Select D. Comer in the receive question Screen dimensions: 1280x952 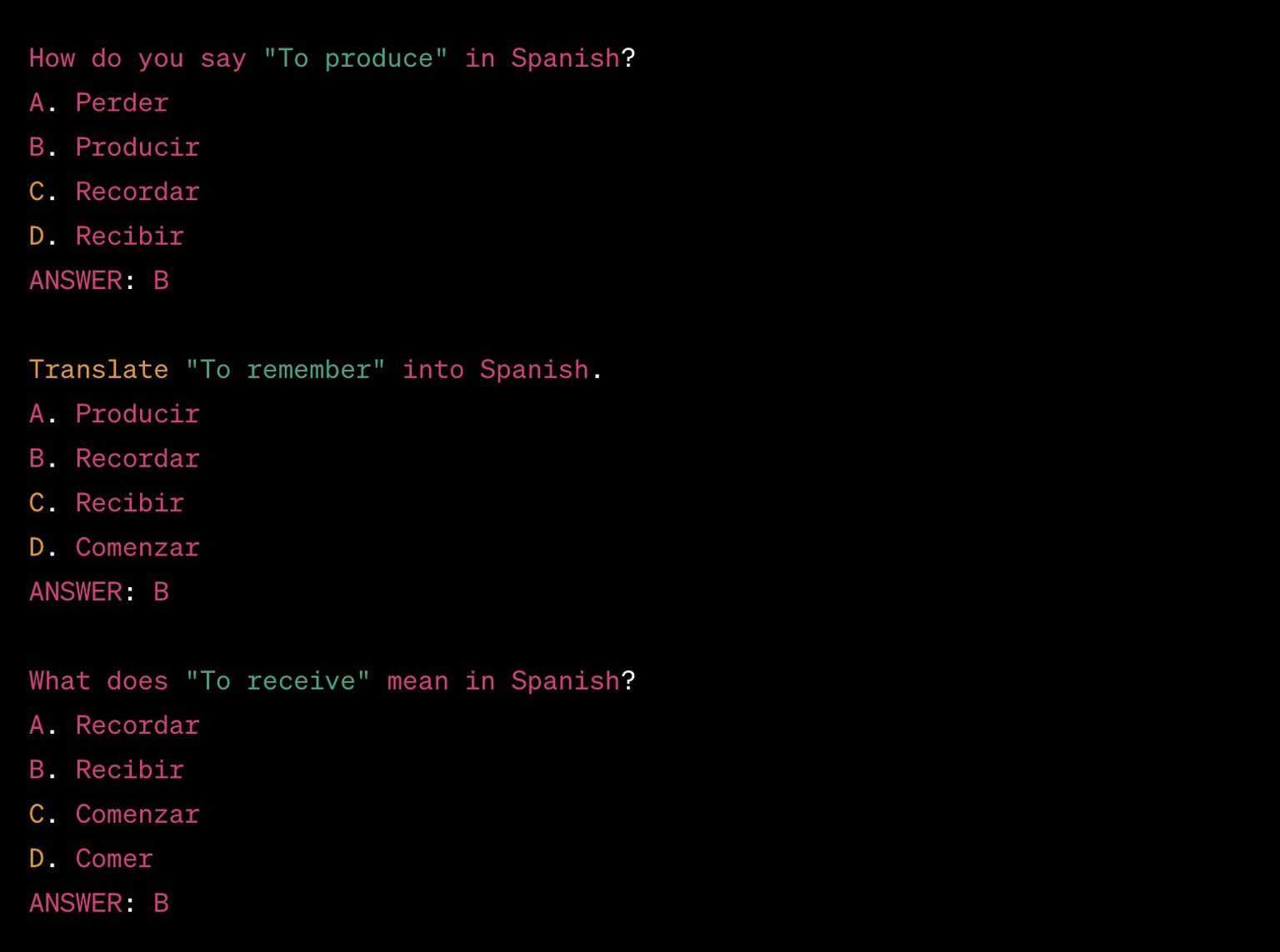[x=91, y=859]
